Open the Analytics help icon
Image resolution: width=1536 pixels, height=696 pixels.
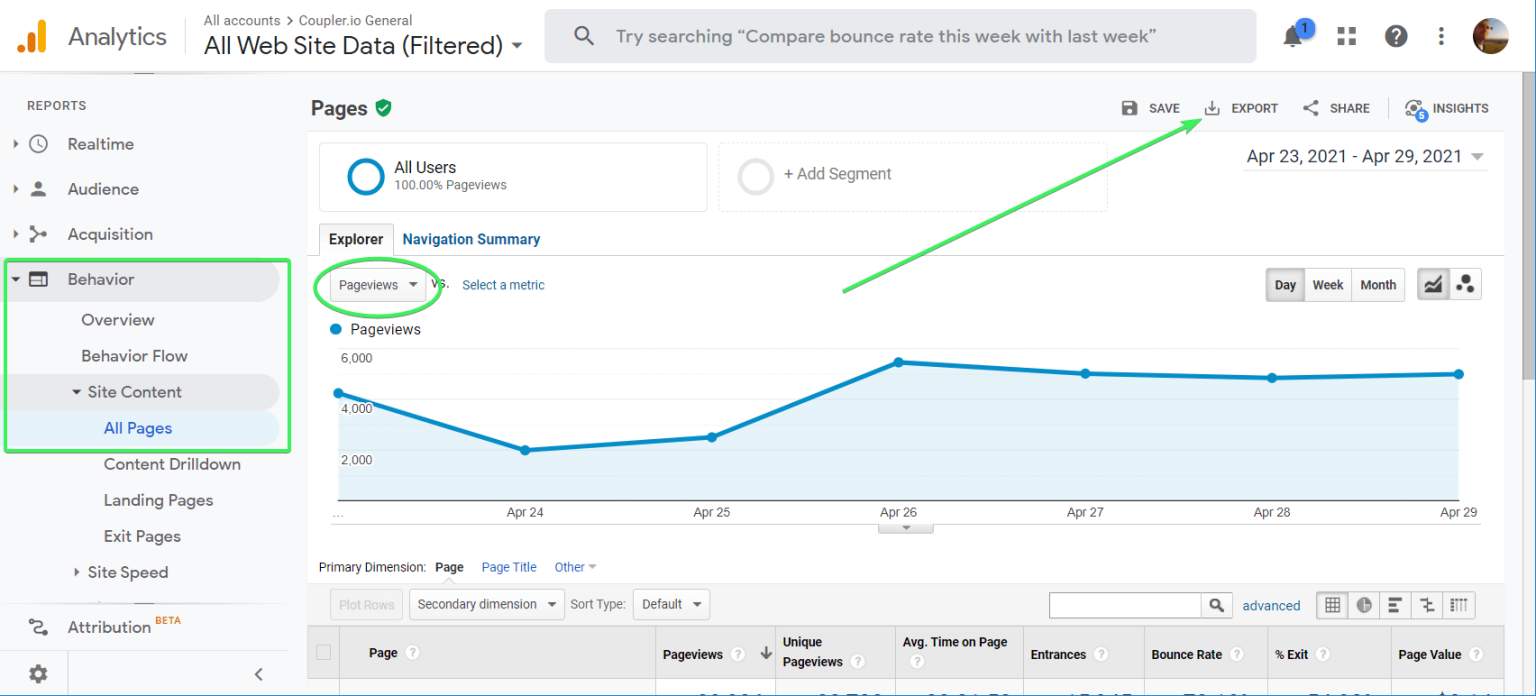tap(1395, 36)
